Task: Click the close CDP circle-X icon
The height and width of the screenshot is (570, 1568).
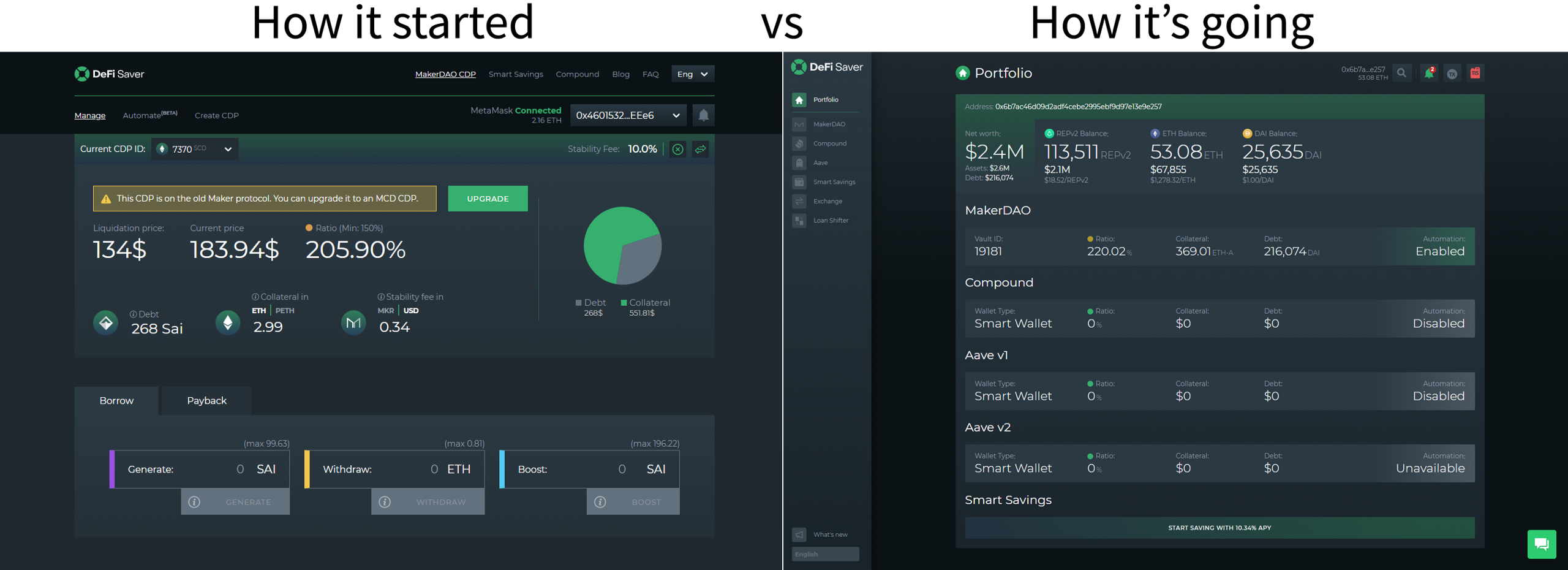Action: (x=677, y=149)
